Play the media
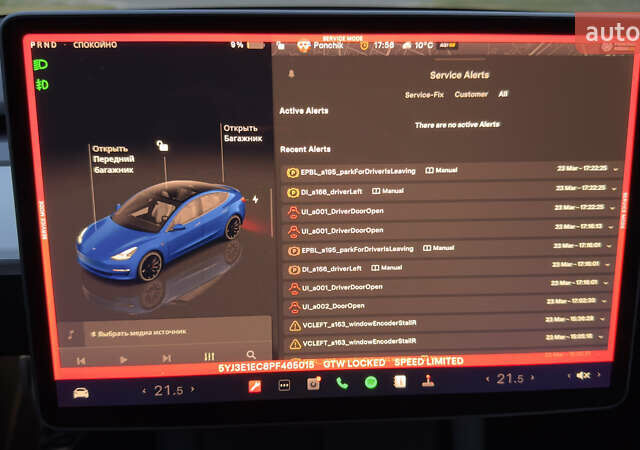The height and width of the screenshot is (450, 640). click(123, 360)
